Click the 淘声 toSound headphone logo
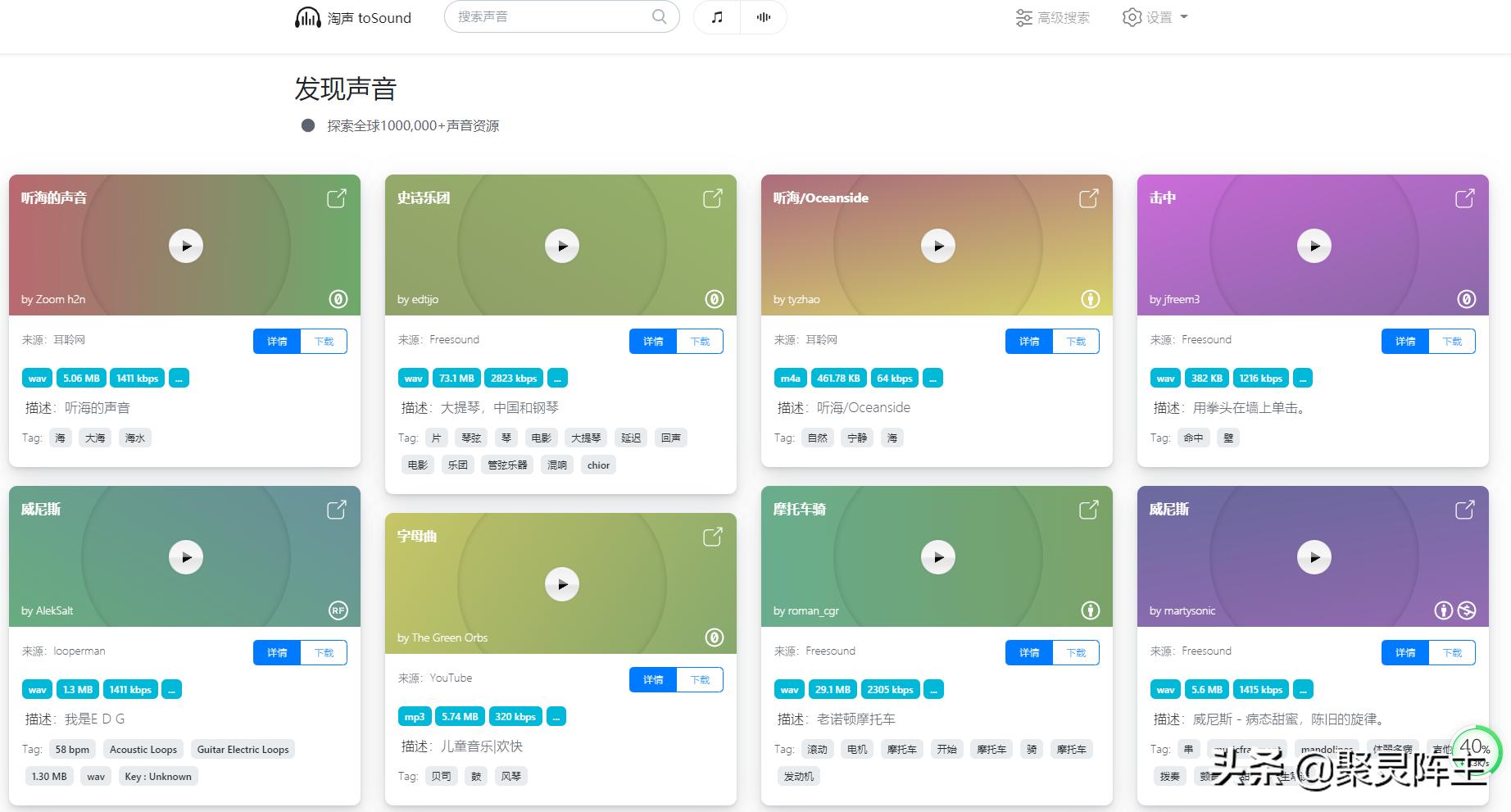Viewport: 1511px width, 812px height. (307, 17)
